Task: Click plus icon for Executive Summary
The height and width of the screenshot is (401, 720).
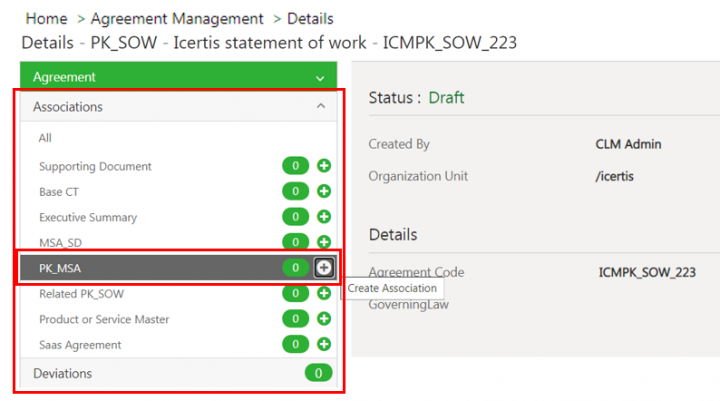Action: pyautogui.click(x=324, y=217)
